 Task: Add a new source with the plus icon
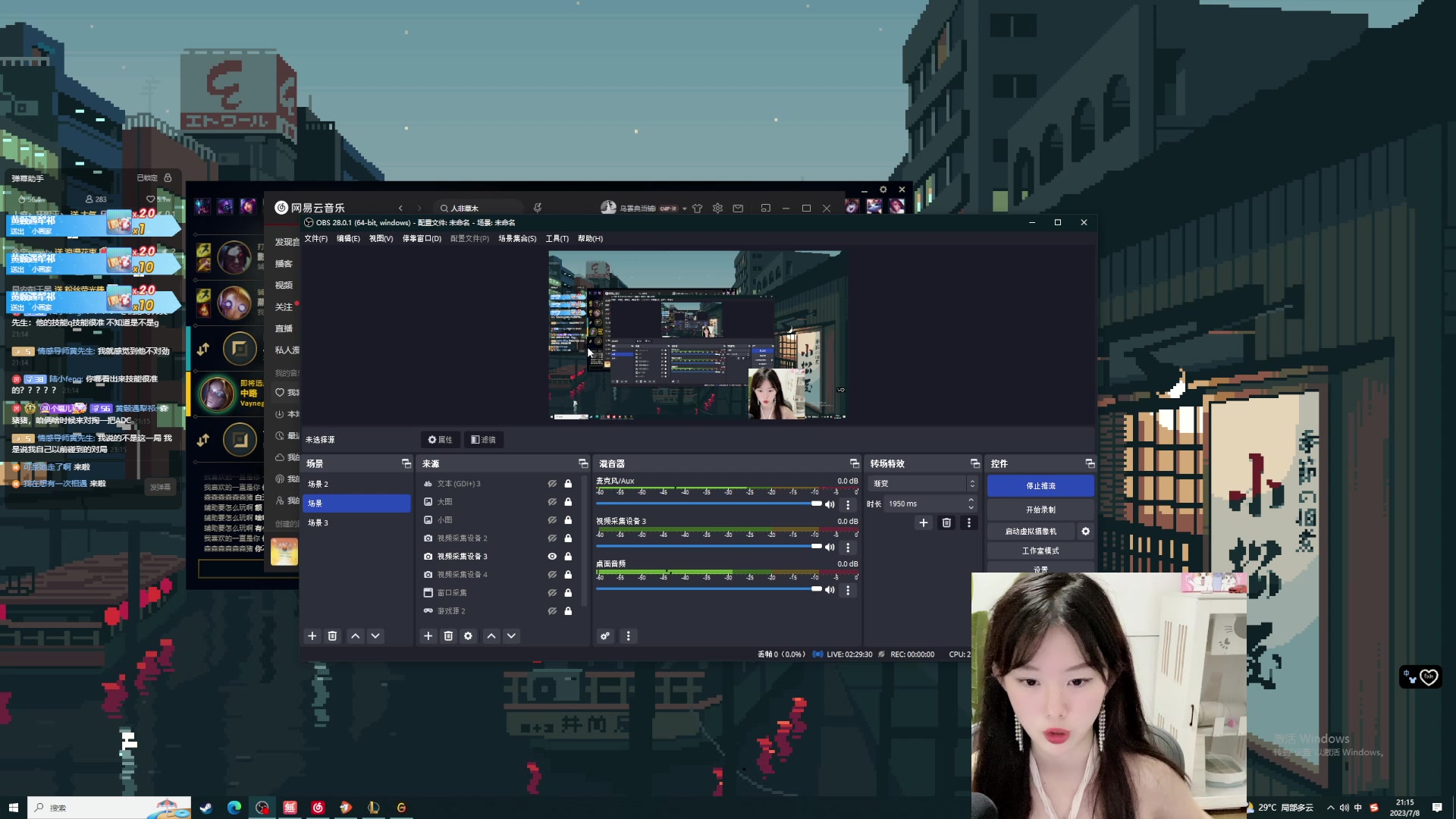428,636
